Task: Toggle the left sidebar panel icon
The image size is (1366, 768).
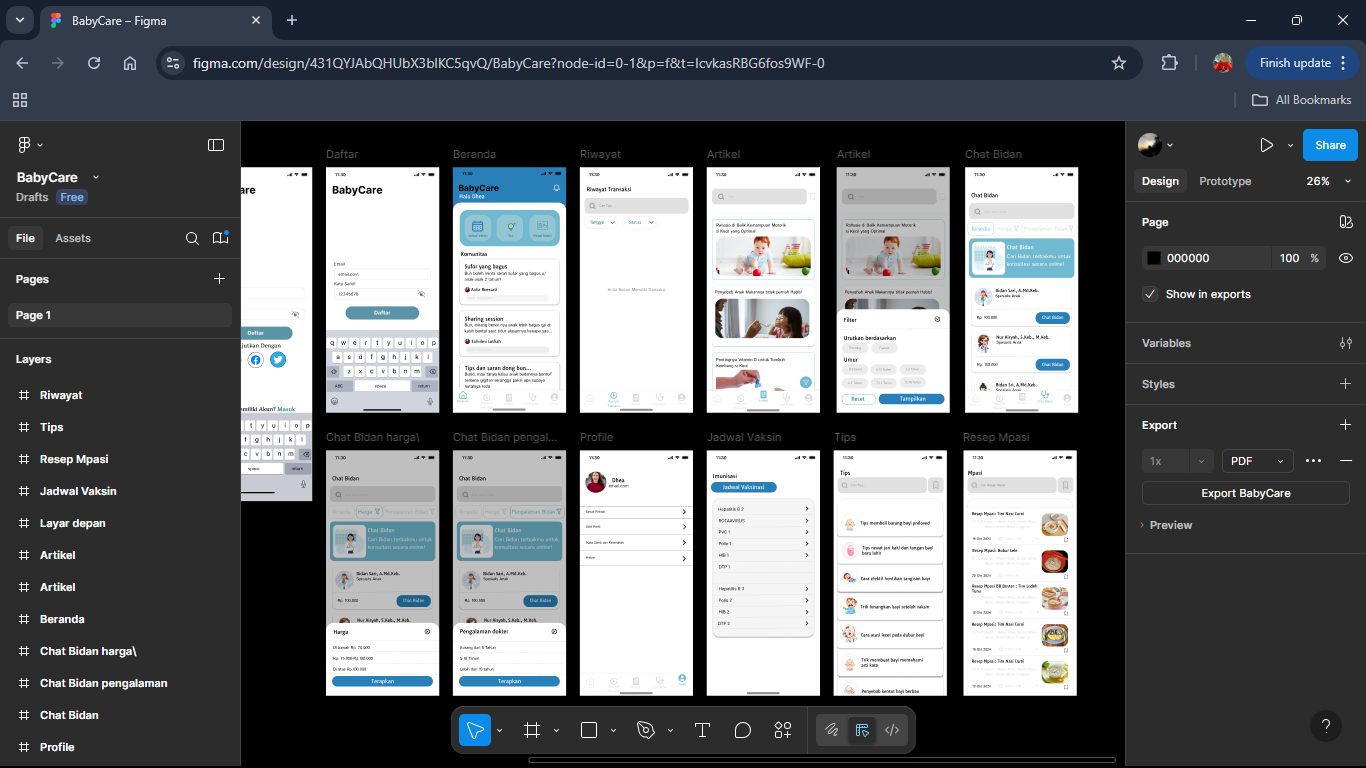Action: point(216,145)
